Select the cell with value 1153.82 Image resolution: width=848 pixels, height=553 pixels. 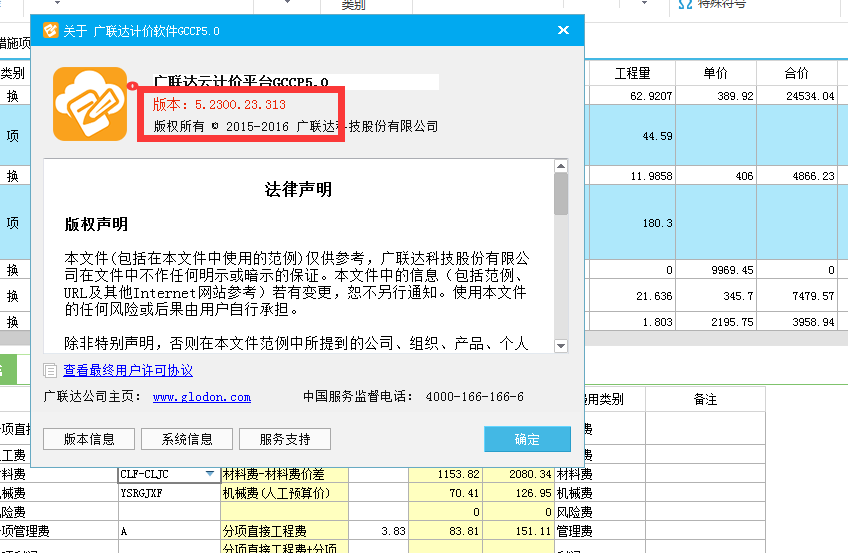point(445,474)
